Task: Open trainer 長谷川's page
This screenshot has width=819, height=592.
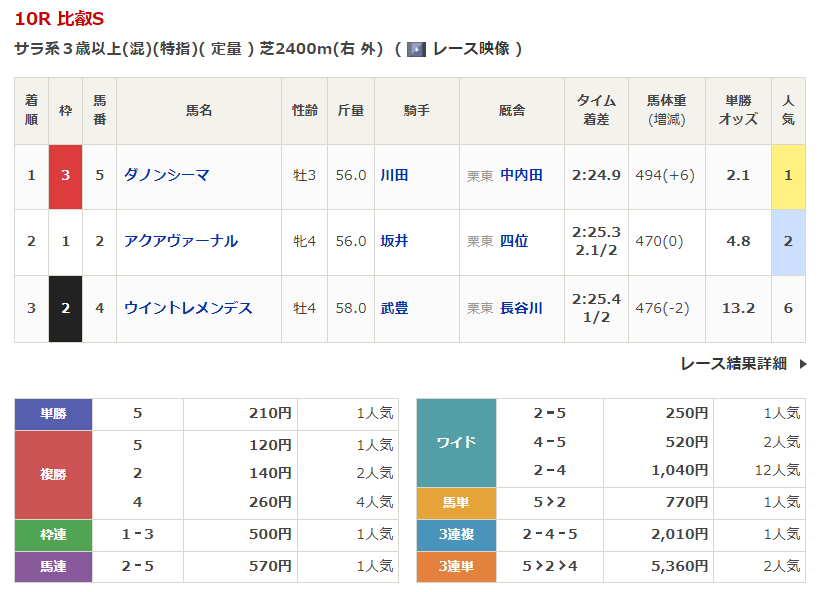Action: click(x=521, y=308)
